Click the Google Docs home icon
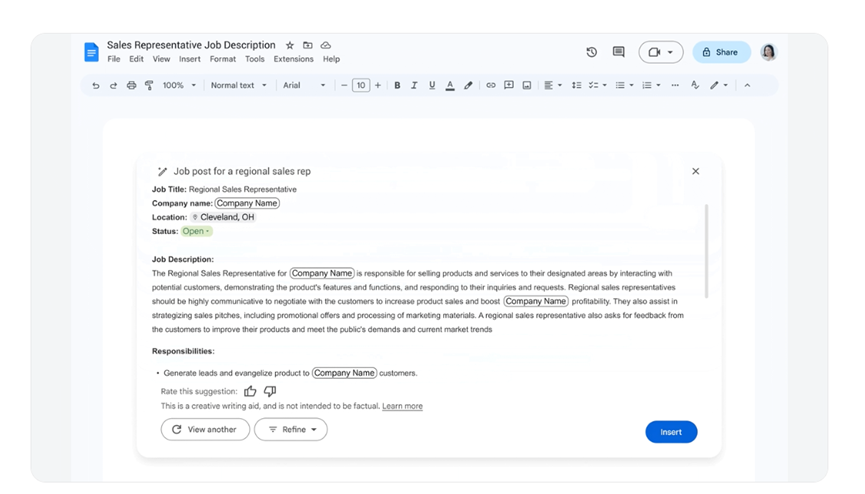 [x=91, y=52]
